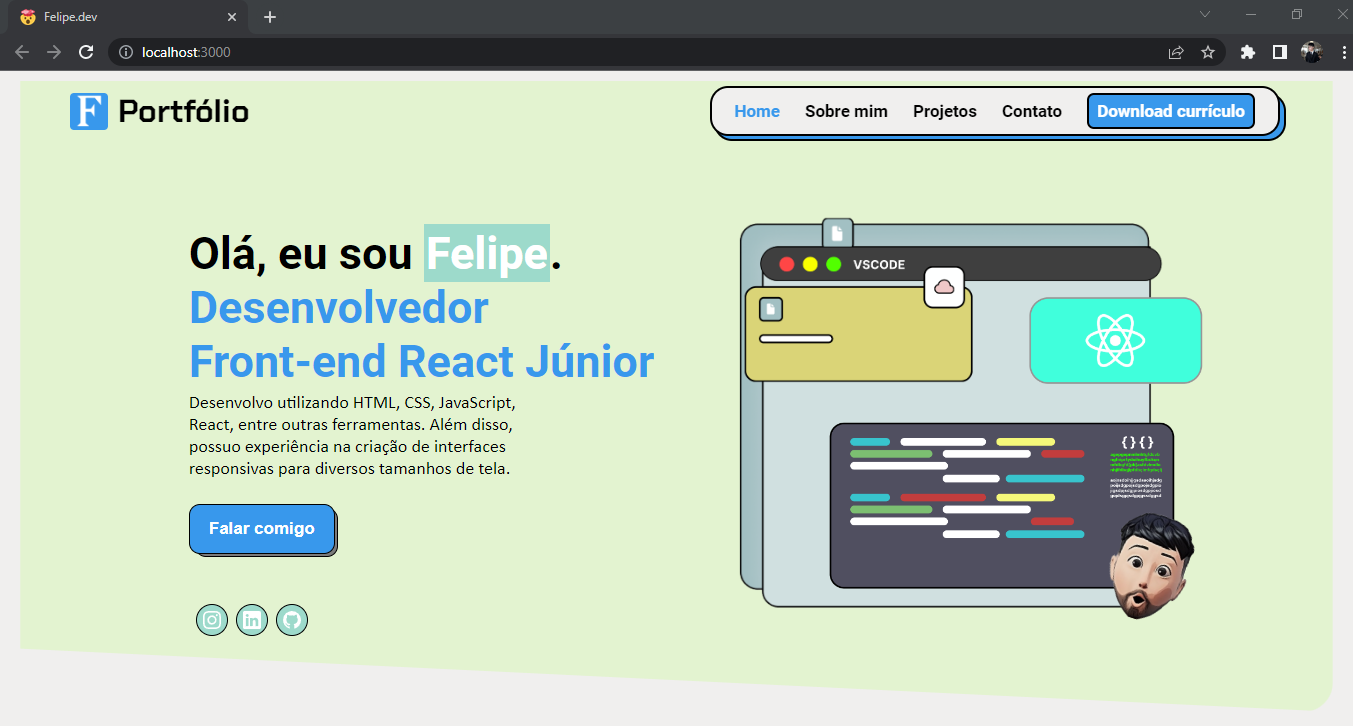Click the Falar comigo button

pyautogui.click(x=262, y=528)
